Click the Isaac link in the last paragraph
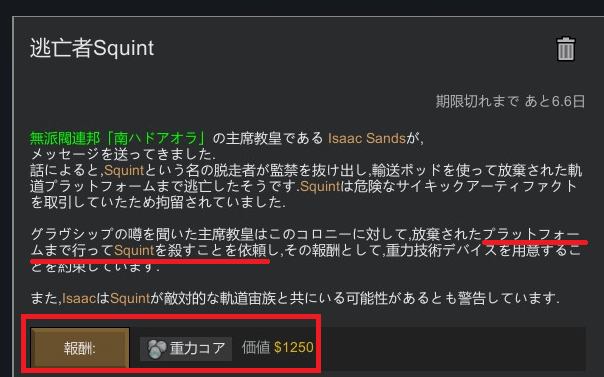Viewport: 604px width, 377px height. 79,298
